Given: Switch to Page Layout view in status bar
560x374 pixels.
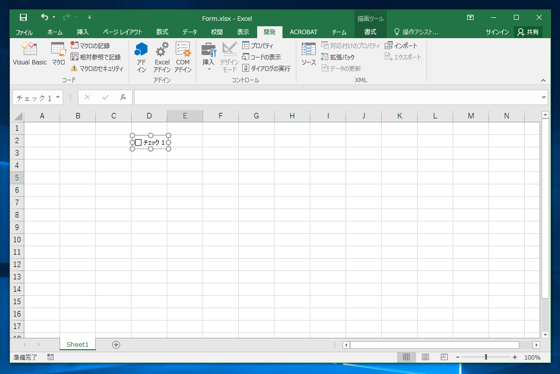Looking at the screenshot, I should point(425,356).
